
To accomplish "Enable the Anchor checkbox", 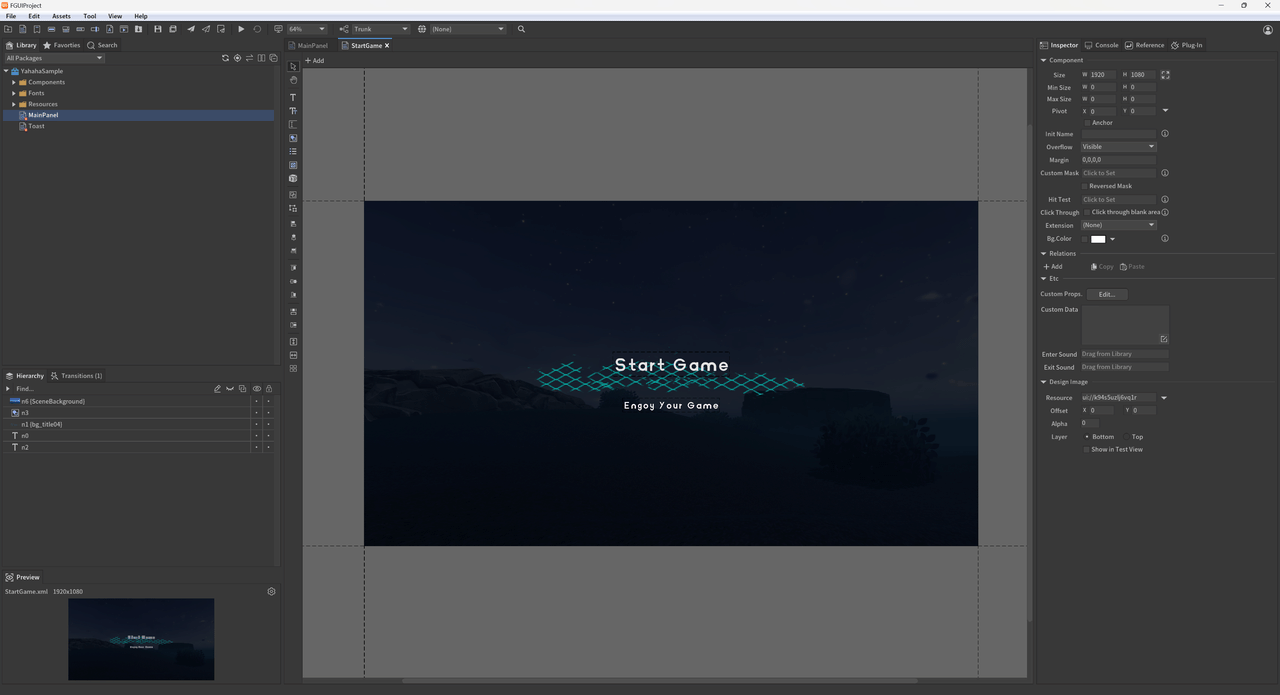I will [1088, 123].
